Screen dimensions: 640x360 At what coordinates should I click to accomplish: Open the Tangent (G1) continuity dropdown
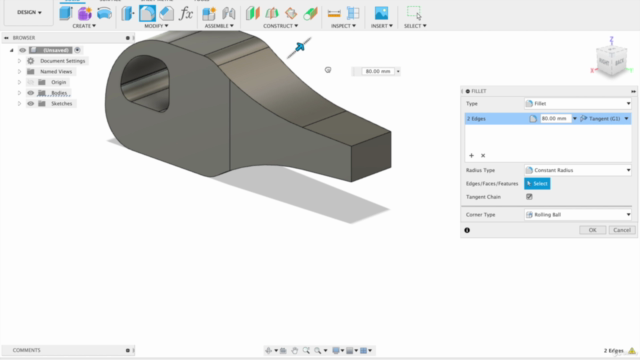[x=604, y=119]
